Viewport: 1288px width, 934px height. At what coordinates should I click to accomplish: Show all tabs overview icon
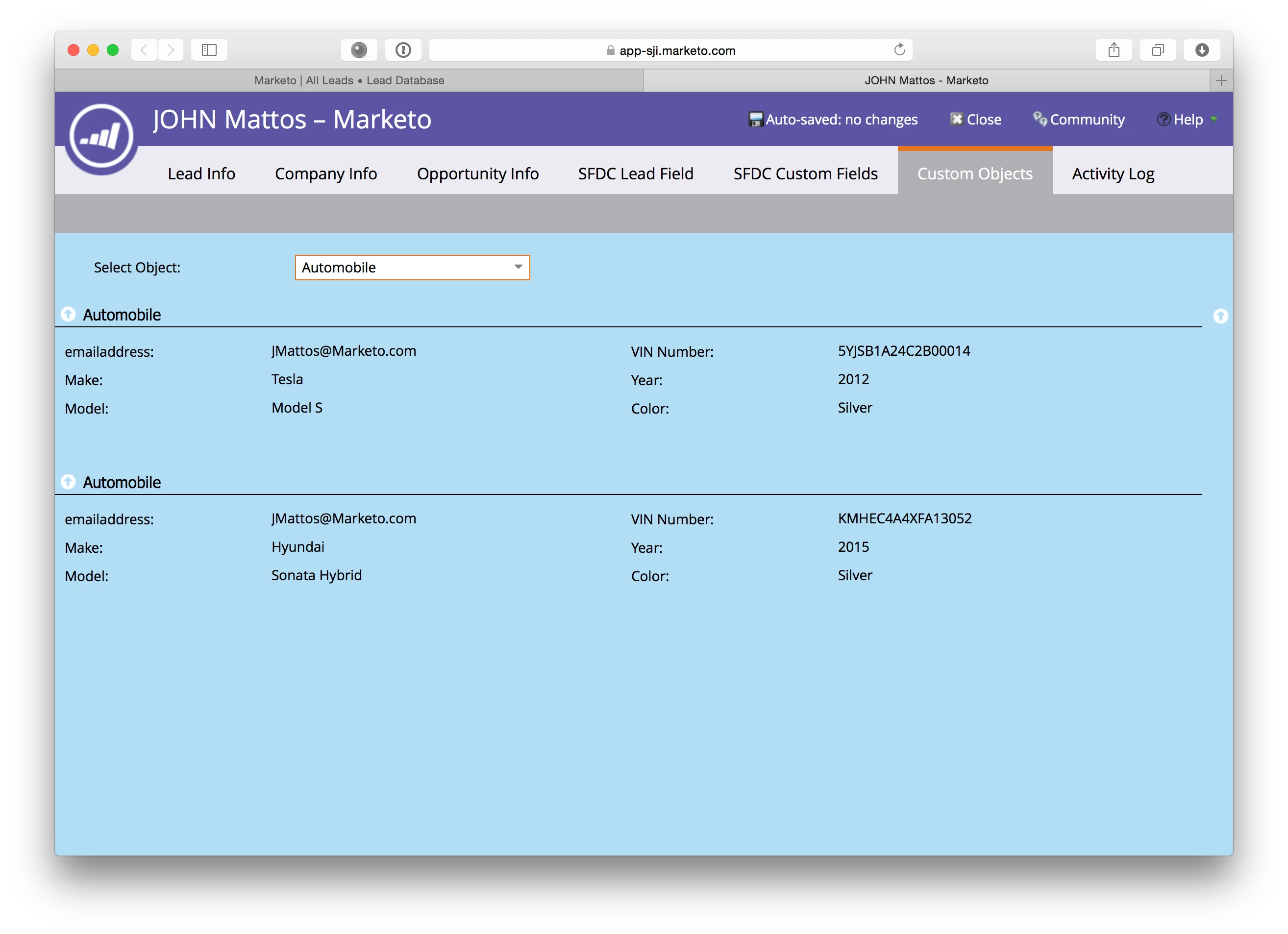(1157, 50)
